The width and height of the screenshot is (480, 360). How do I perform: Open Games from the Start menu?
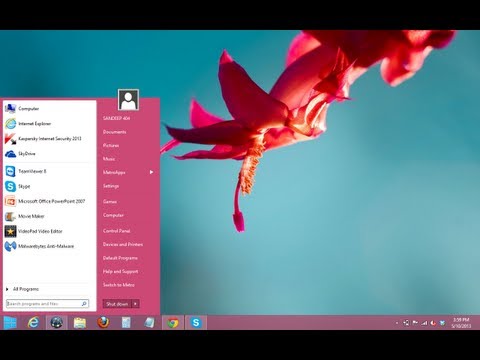click(x=110, y=201)
